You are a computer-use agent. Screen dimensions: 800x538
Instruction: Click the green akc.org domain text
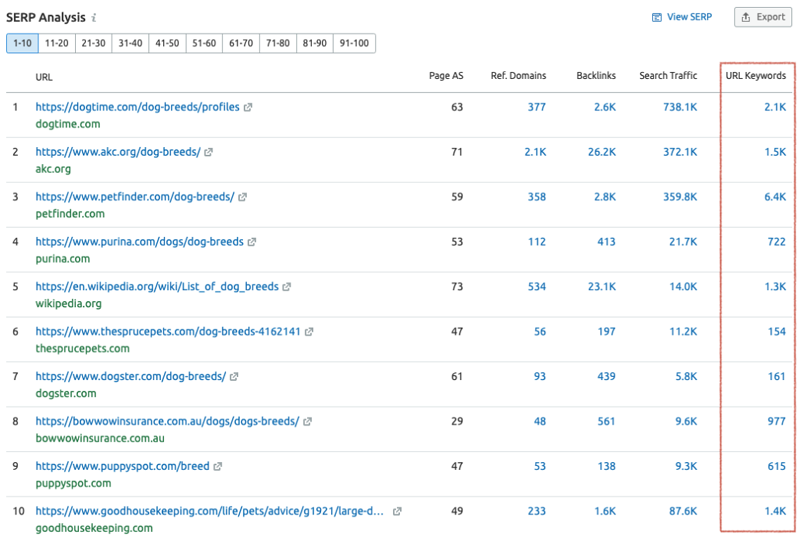click(x=53, y=169)
